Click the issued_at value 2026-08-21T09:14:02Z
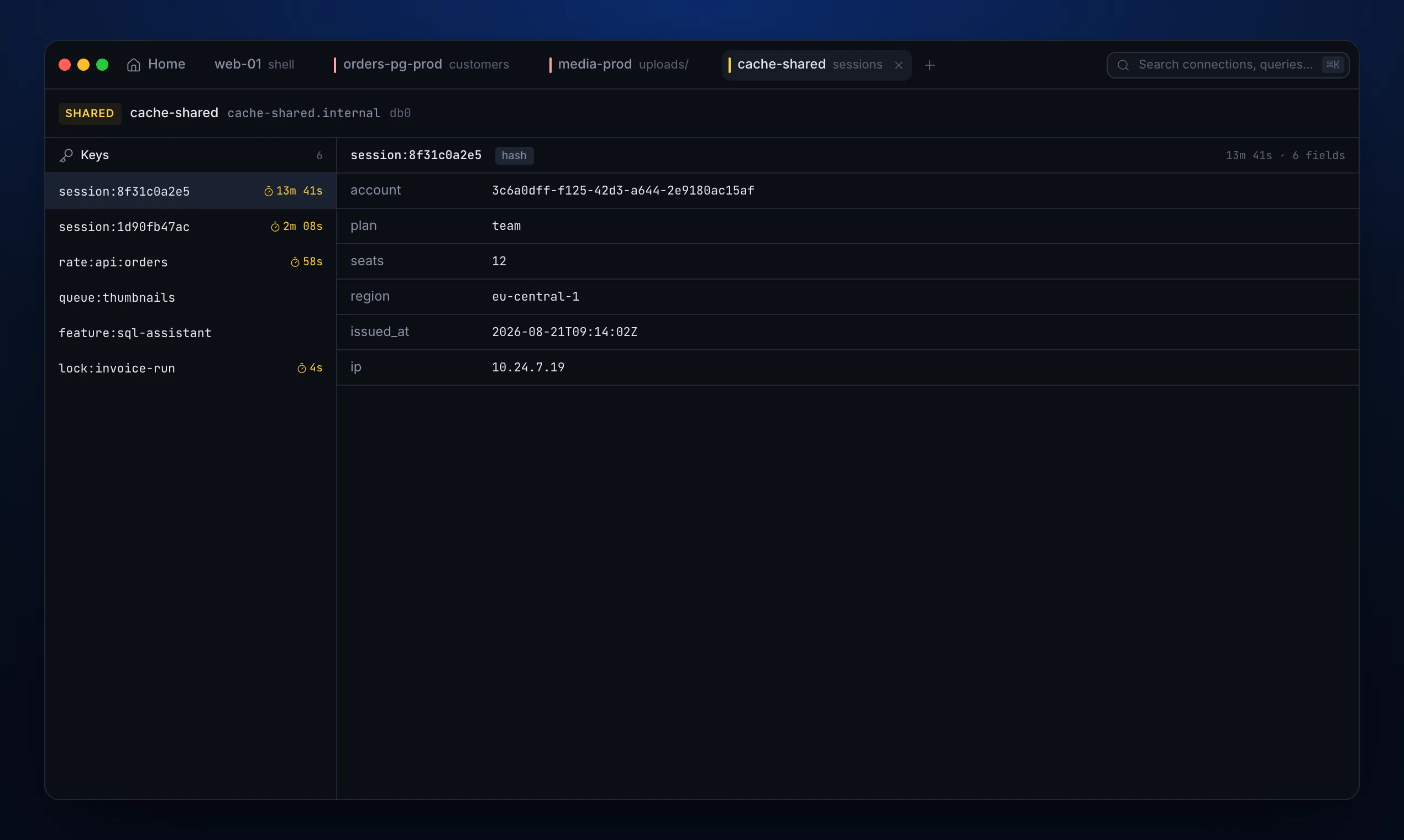1404x840 pixels. click(564, 332)
